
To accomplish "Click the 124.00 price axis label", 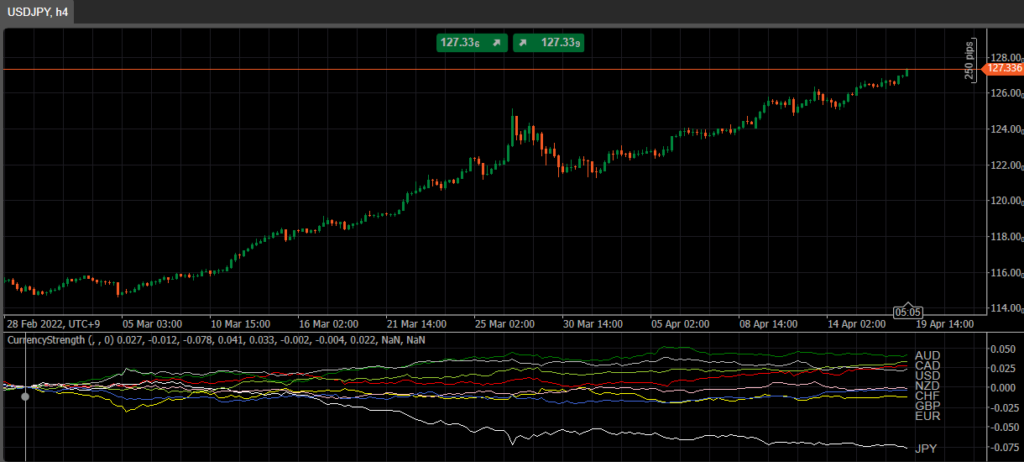I will pyautogui.click(x=1005, y=129).
